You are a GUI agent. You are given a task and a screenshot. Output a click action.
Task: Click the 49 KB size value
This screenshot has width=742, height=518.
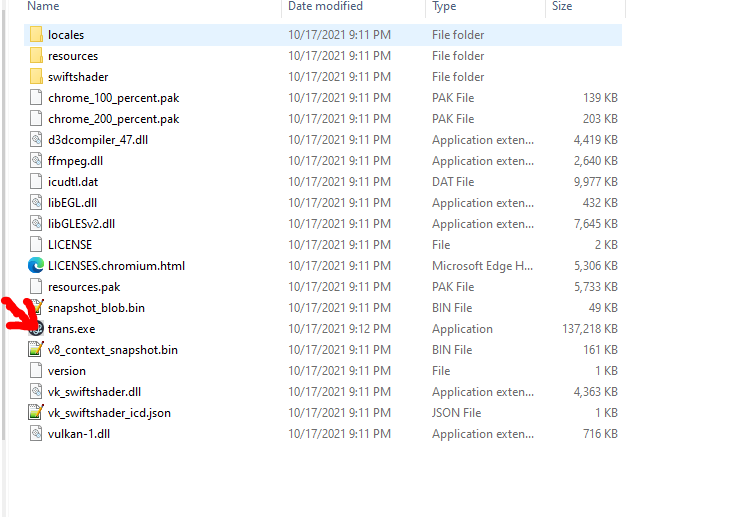tap(603, 308)
